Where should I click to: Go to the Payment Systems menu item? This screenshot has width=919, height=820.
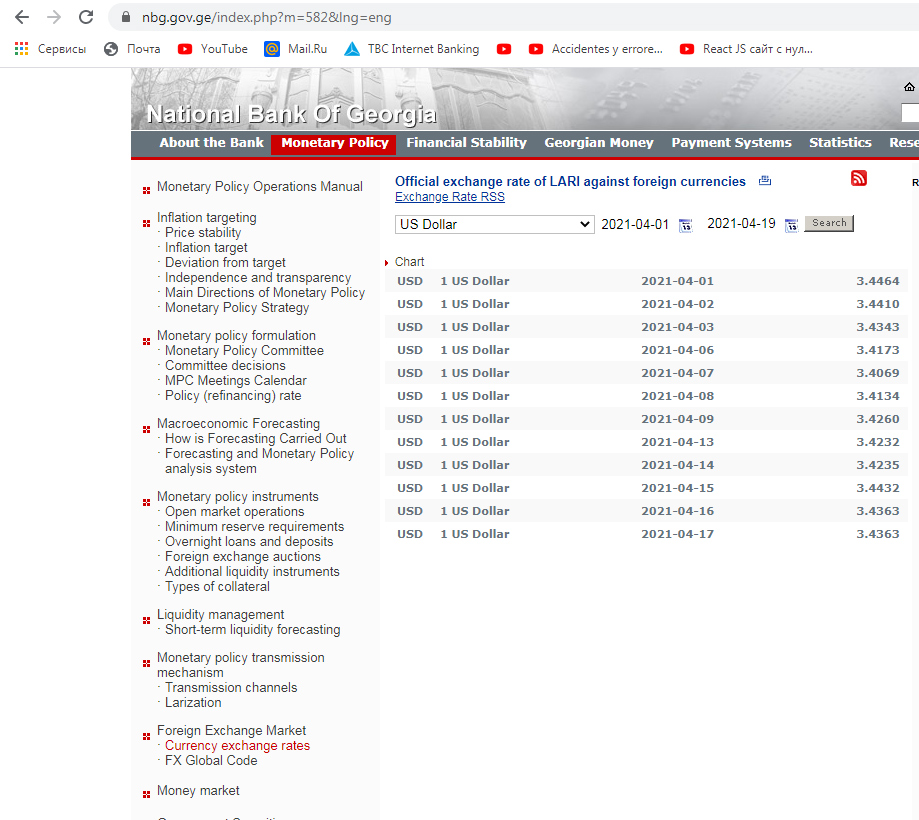coord(731,143)
